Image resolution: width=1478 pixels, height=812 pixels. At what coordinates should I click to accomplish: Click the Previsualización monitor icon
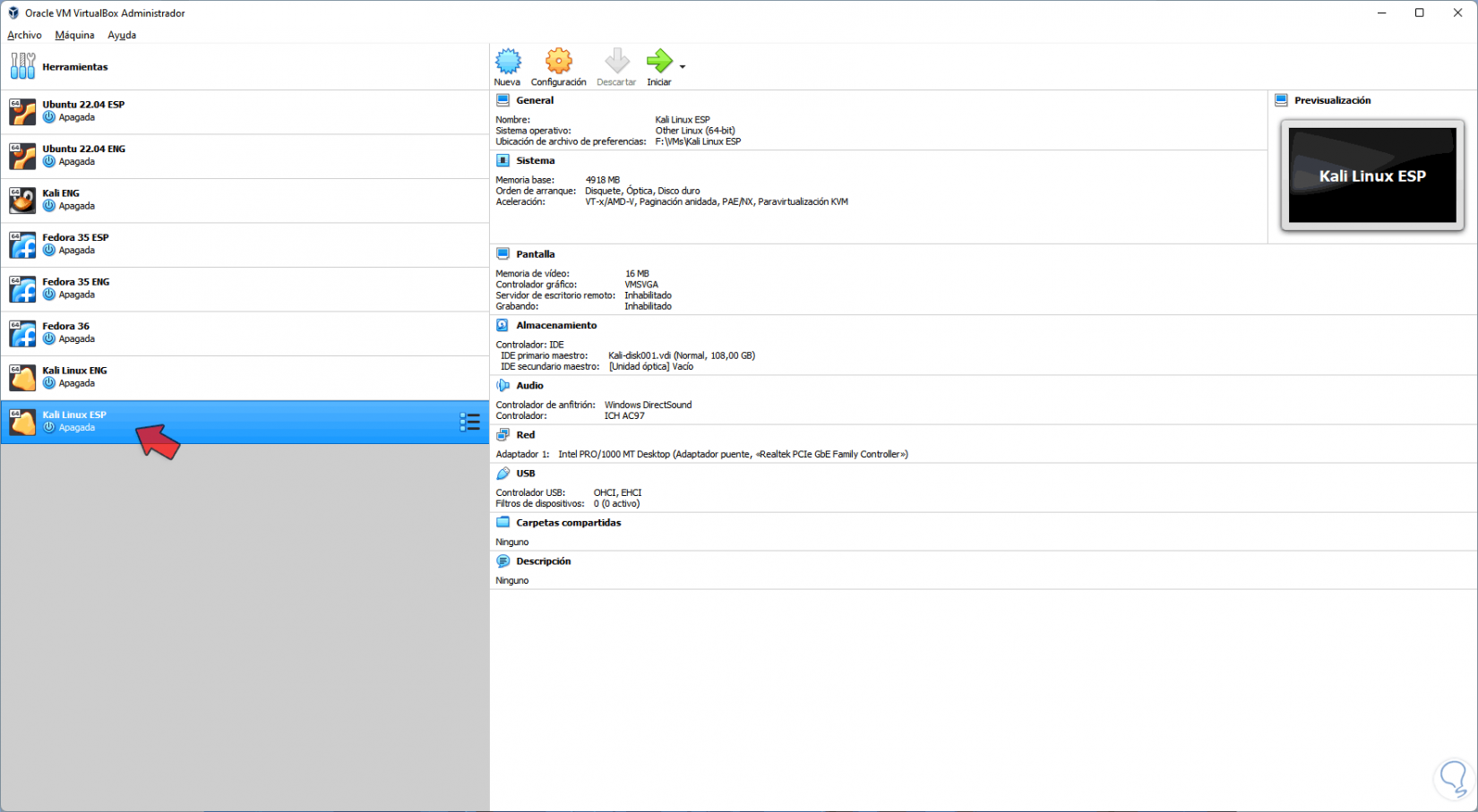point(1281,100)
